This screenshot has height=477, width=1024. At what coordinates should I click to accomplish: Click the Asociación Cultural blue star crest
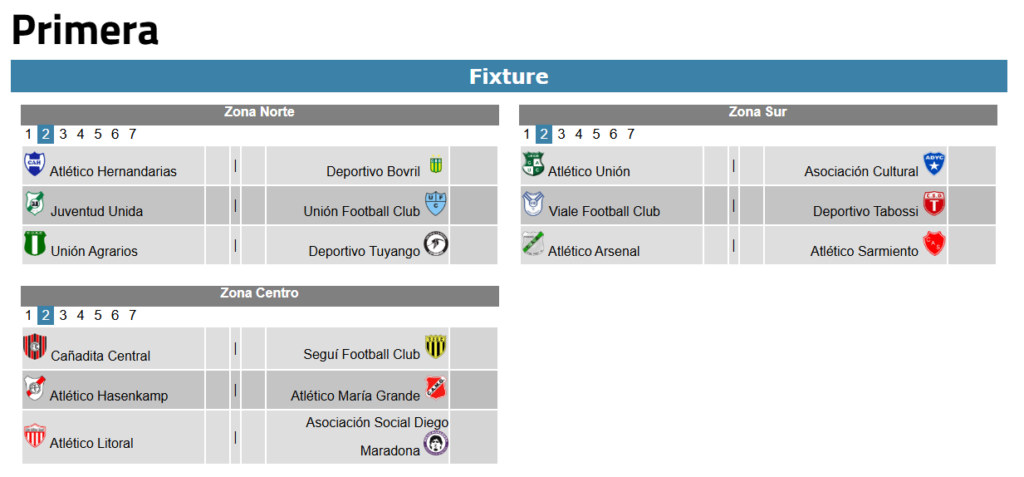(x=934, y=164)
